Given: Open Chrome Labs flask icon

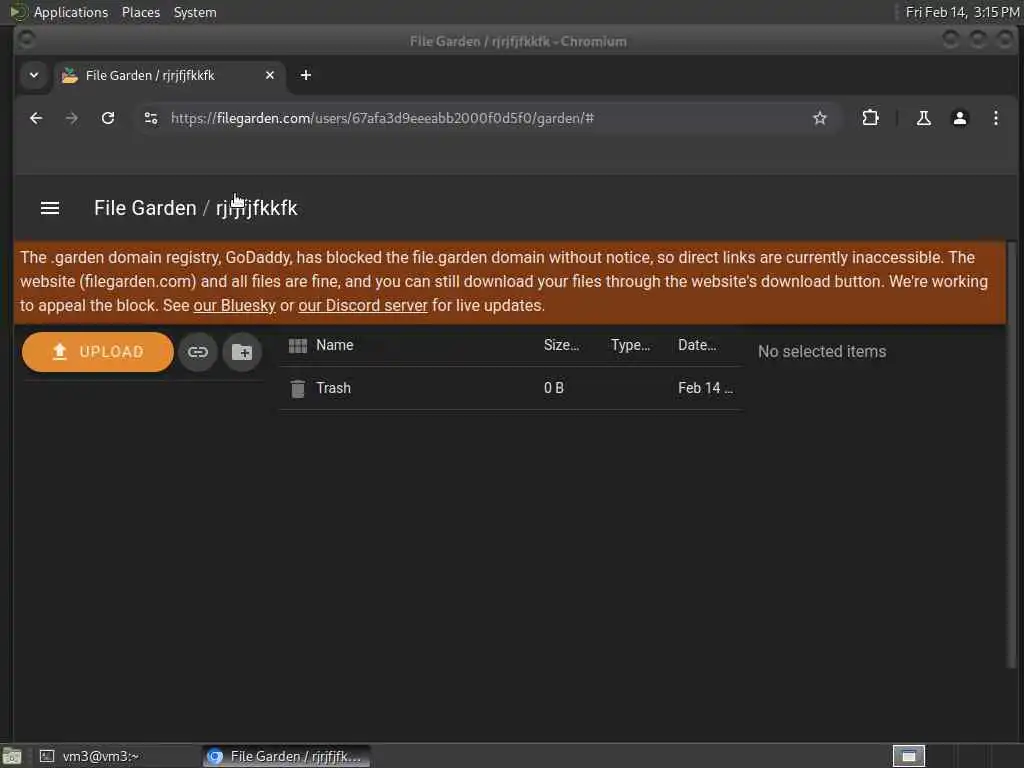Looking at the screenshot, I should click(x=923, y=118).
